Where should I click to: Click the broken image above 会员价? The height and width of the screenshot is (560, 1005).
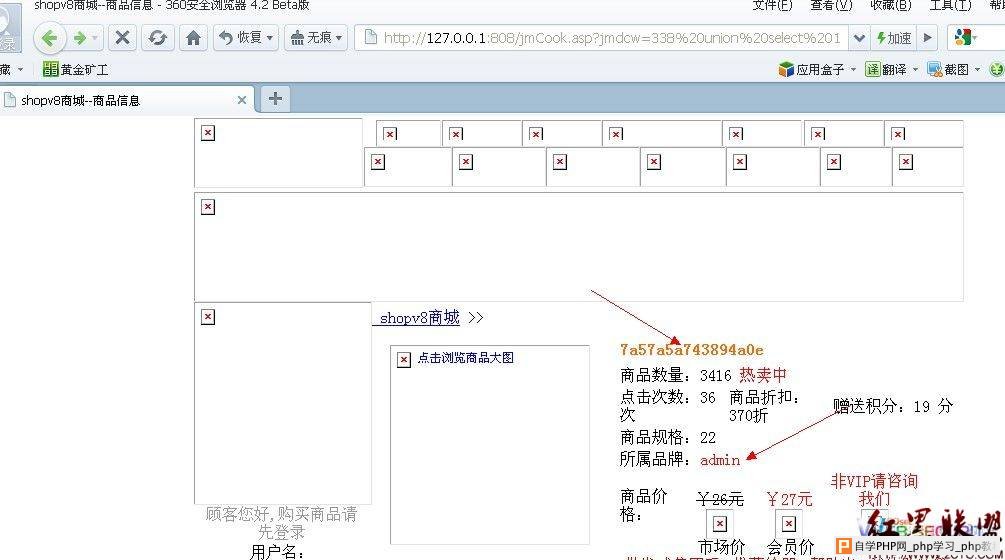(788, 524)
